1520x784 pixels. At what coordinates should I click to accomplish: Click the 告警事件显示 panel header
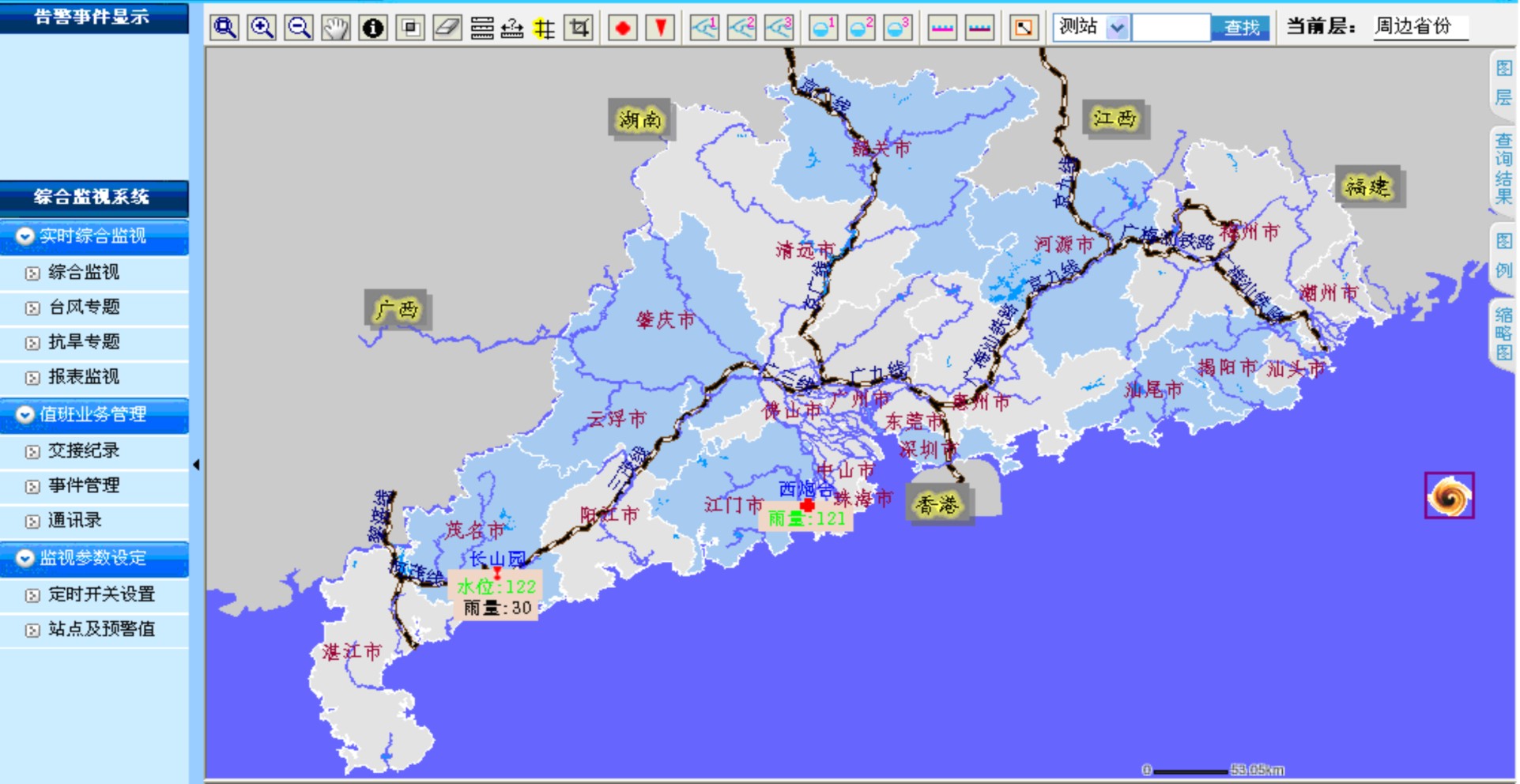point(93,17)
